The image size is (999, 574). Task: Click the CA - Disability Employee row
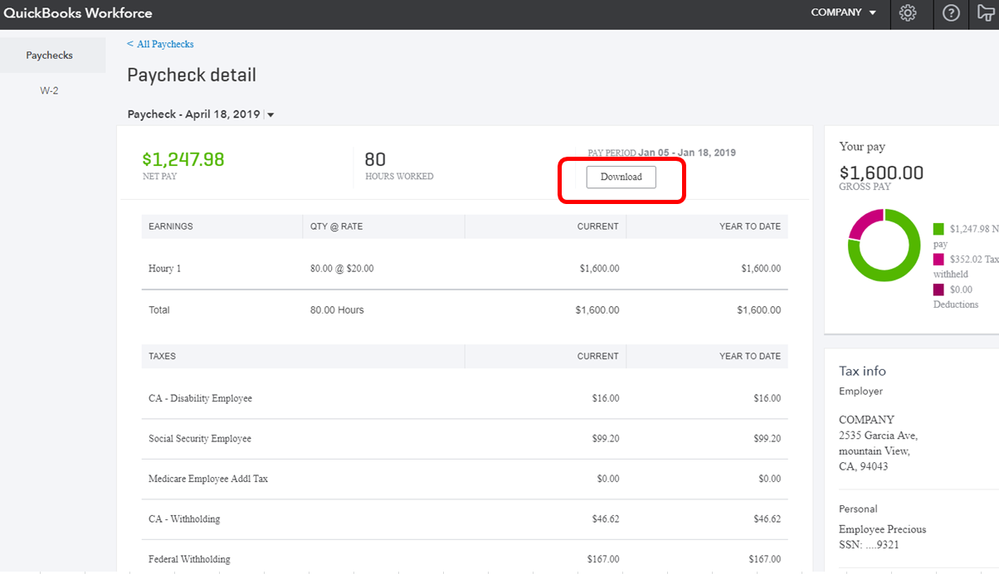pyautogui.click(x=200, y=398)
